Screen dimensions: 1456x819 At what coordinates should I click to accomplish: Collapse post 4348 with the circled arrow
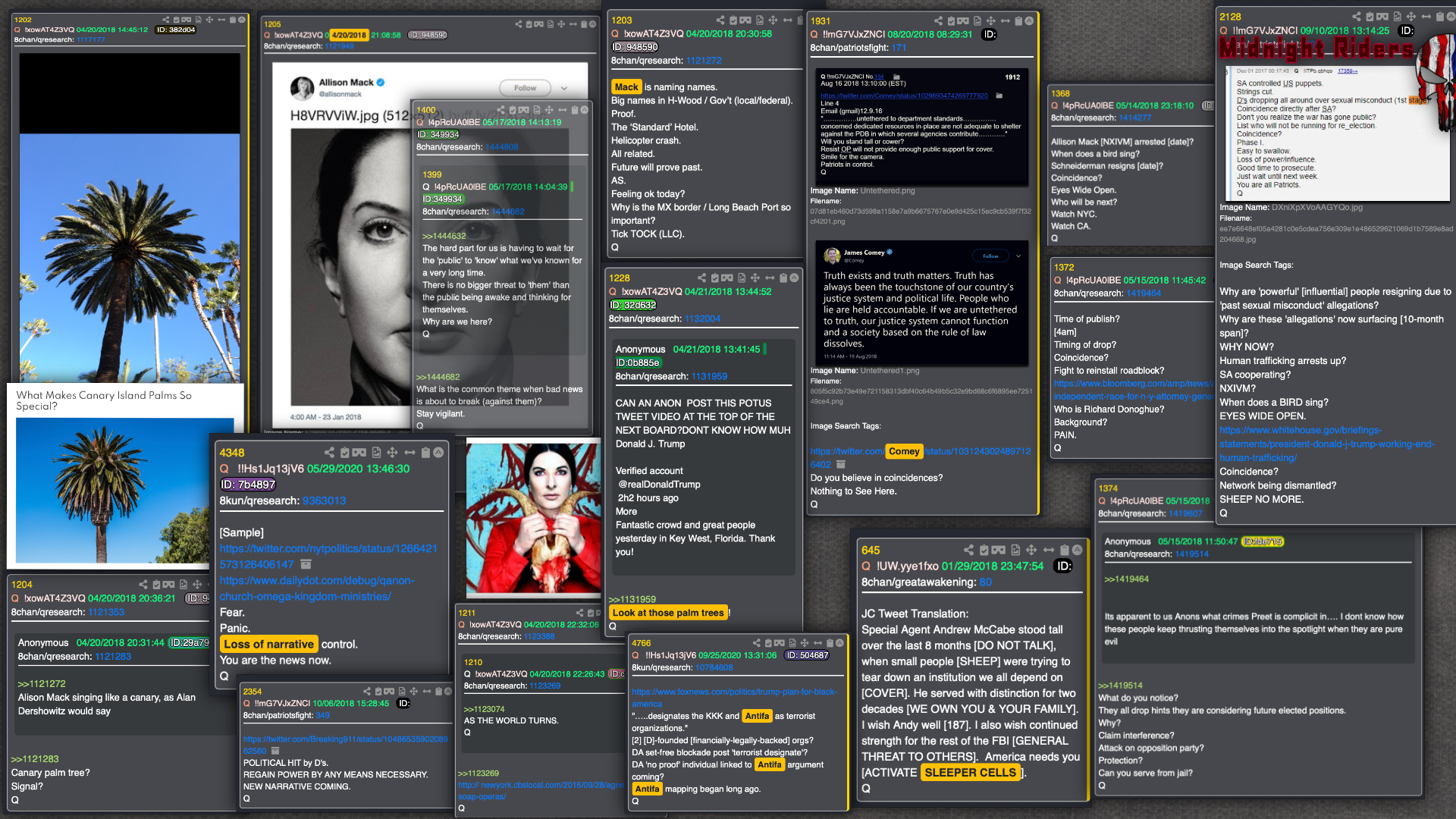pos(439,453)
